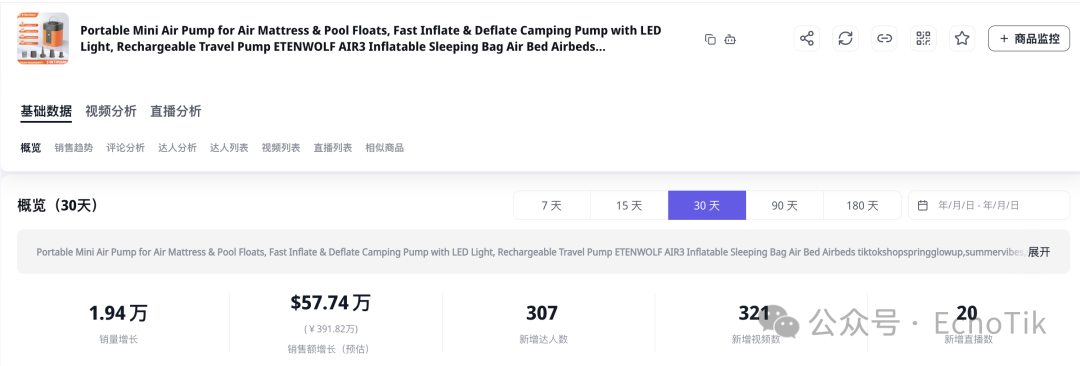Open the QR code icon
Viewport: 1080px width, 366px height.
tap(923, 39)
